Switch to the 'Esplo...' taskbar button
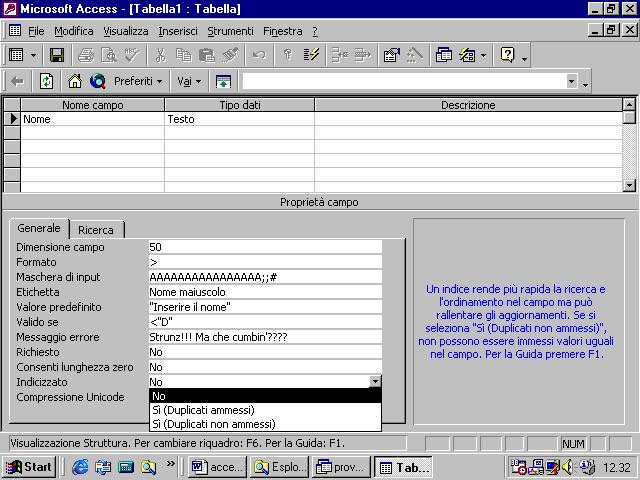The image size is (640, 480). click(280, 467)
